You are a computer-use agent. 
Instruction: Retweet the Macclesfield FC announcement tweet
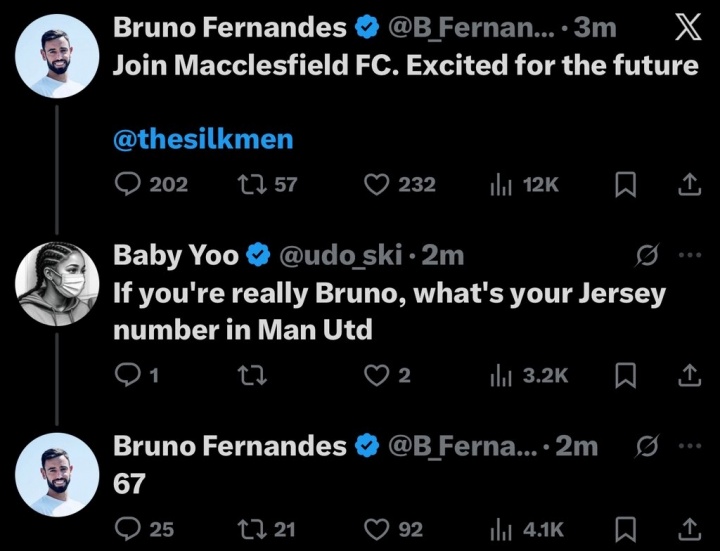[245, 185]
